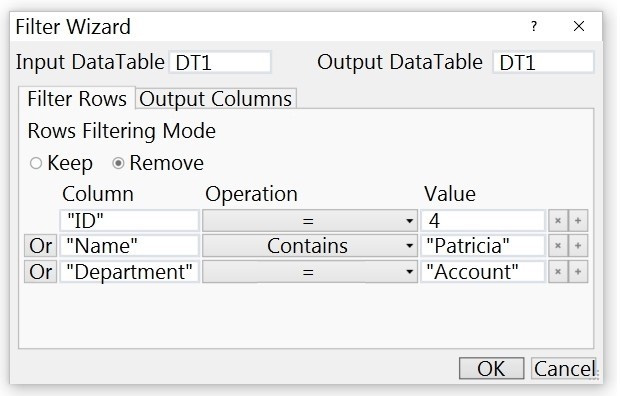Click the Value column header
The image size is (620, 396).
pyautogui.click(x=450, y=194)
